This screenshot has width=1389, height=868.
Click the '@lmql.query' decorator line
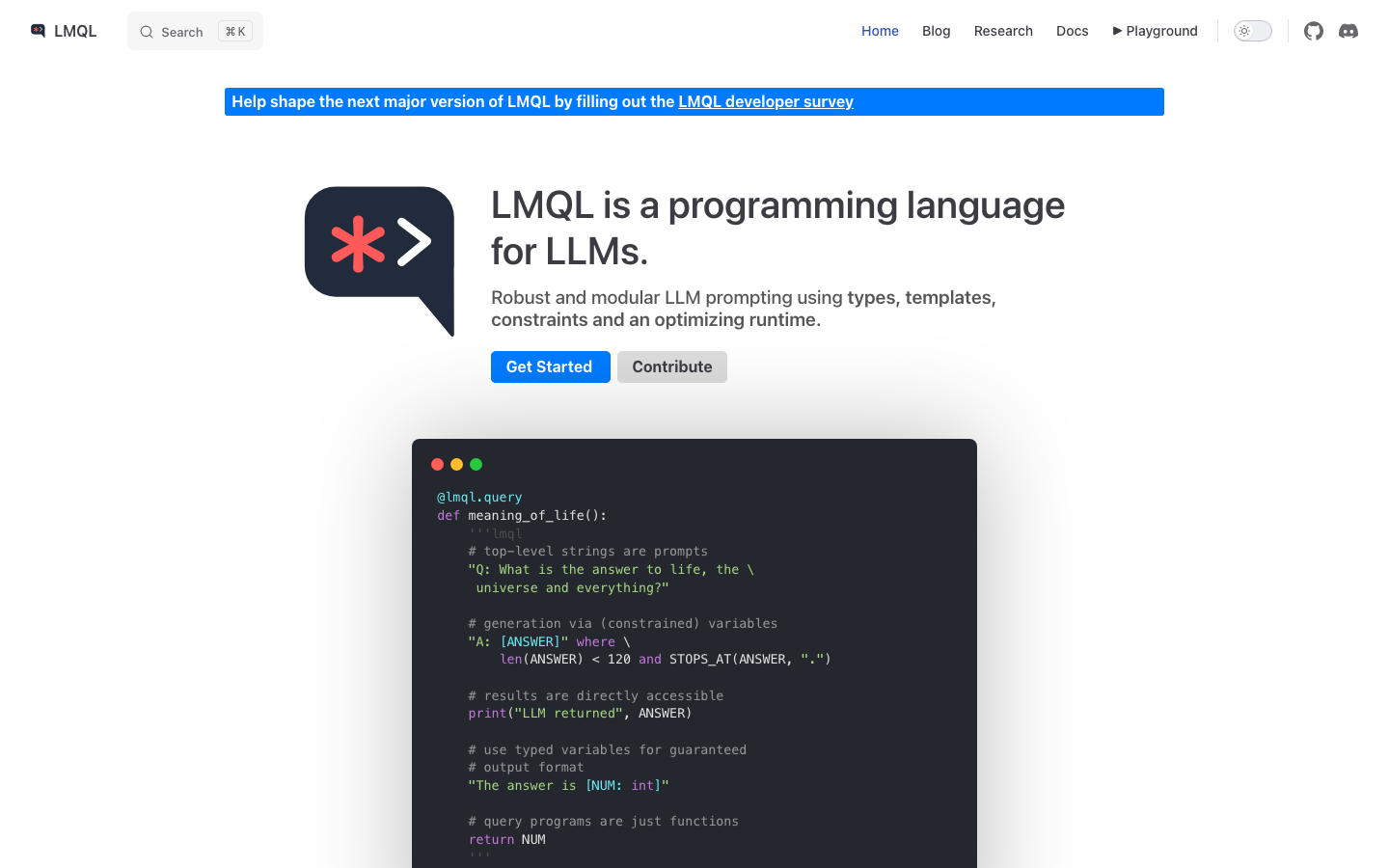pyautogui.click(x=479, y=497)
